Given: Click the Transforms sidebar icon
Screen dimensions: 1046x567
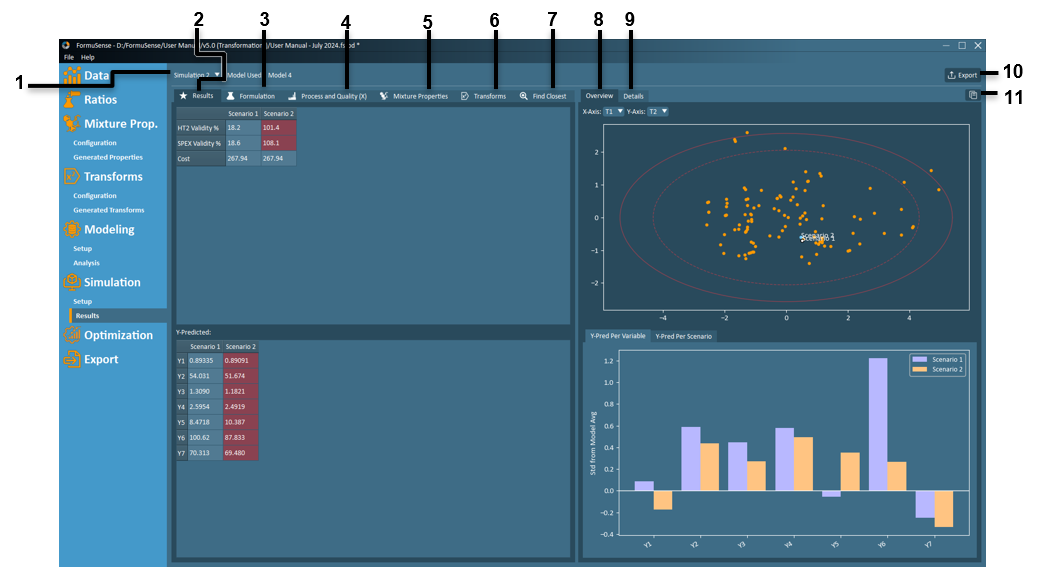Looking at the screenshot, I should coord(71,177).
